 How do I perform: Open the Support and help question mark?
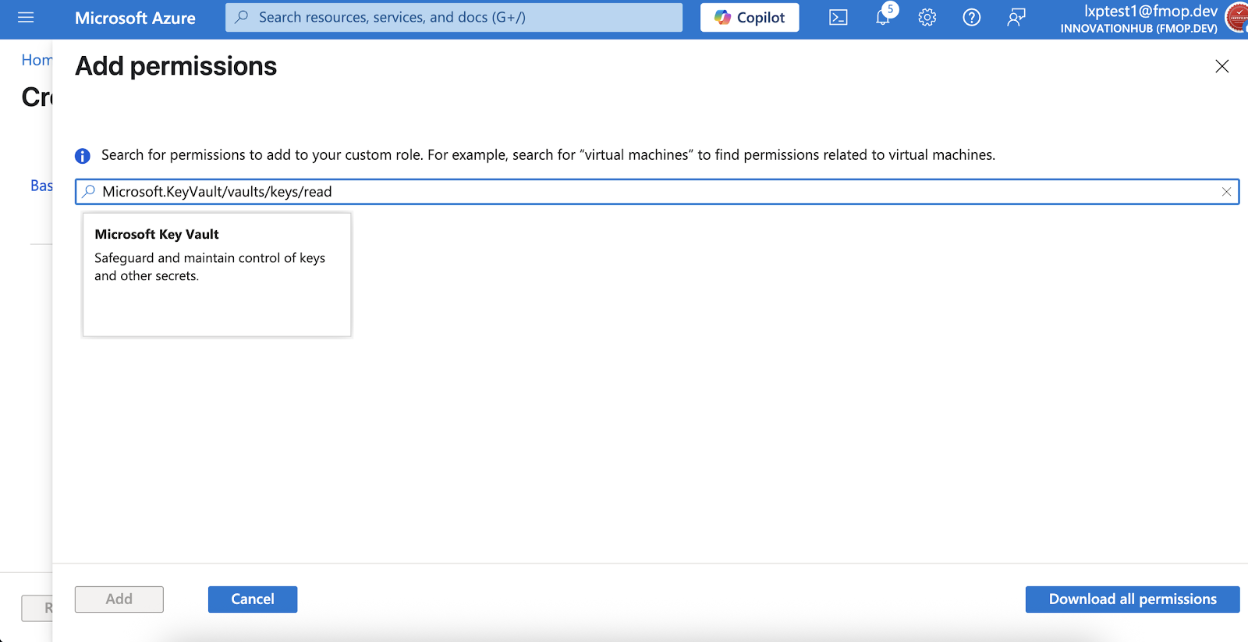coord(971,18)
